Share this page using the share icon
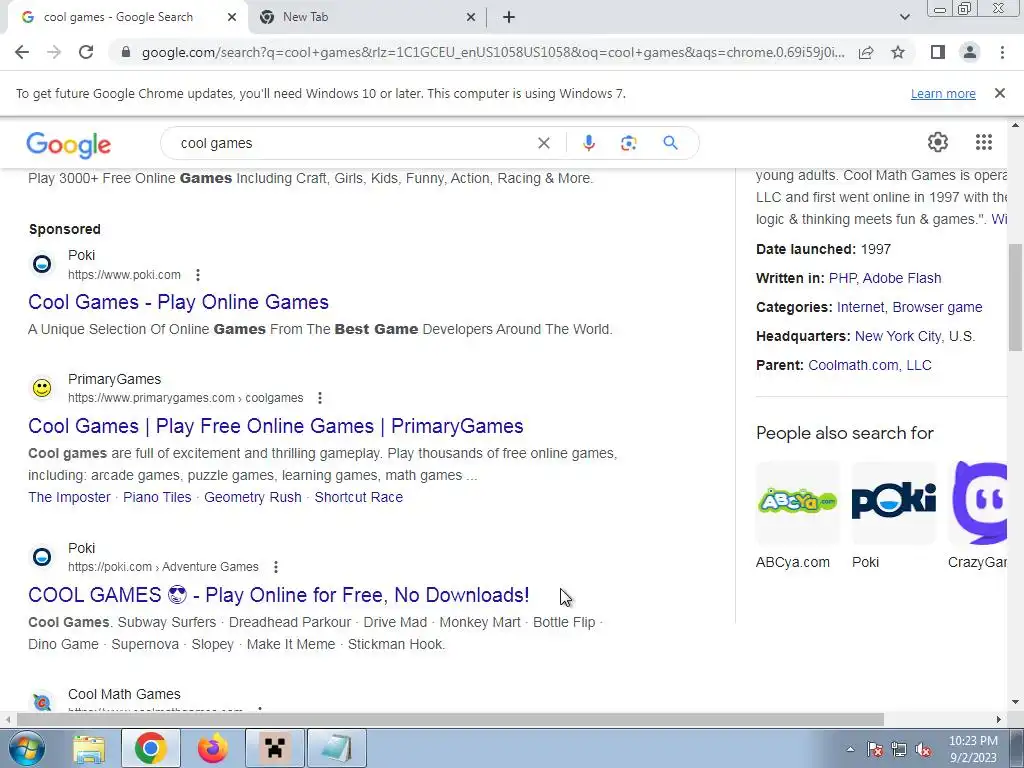This screenshot has height=768, width=1024. pos(866,52)
